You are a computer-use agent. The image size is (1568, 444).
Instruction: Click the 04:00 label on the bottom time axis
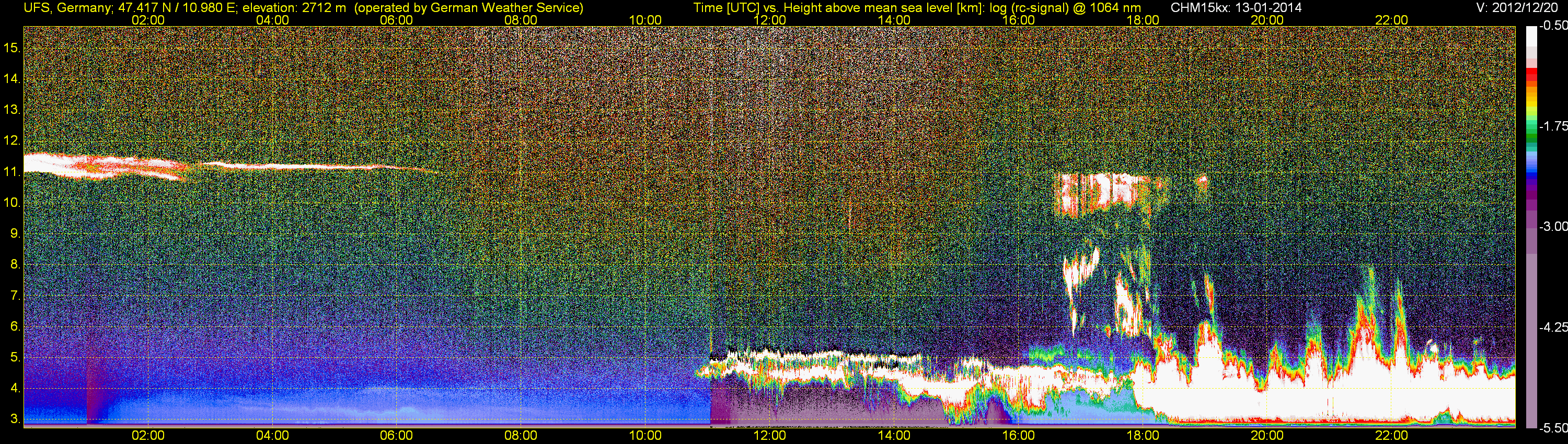(x=272, y=436)
